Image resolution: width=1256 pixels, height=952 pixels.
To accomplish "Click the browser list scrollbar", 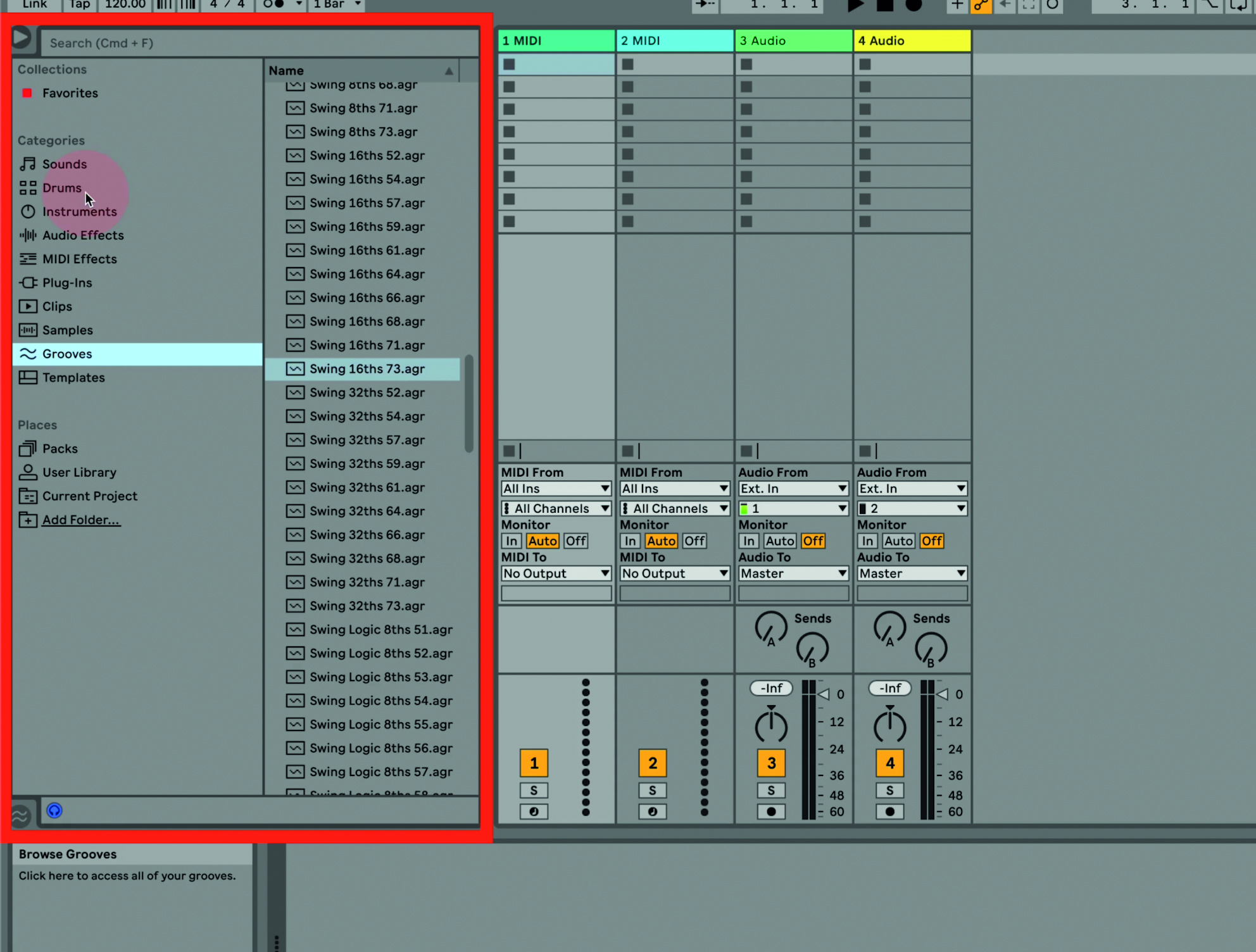I will (x=469, y=403).
